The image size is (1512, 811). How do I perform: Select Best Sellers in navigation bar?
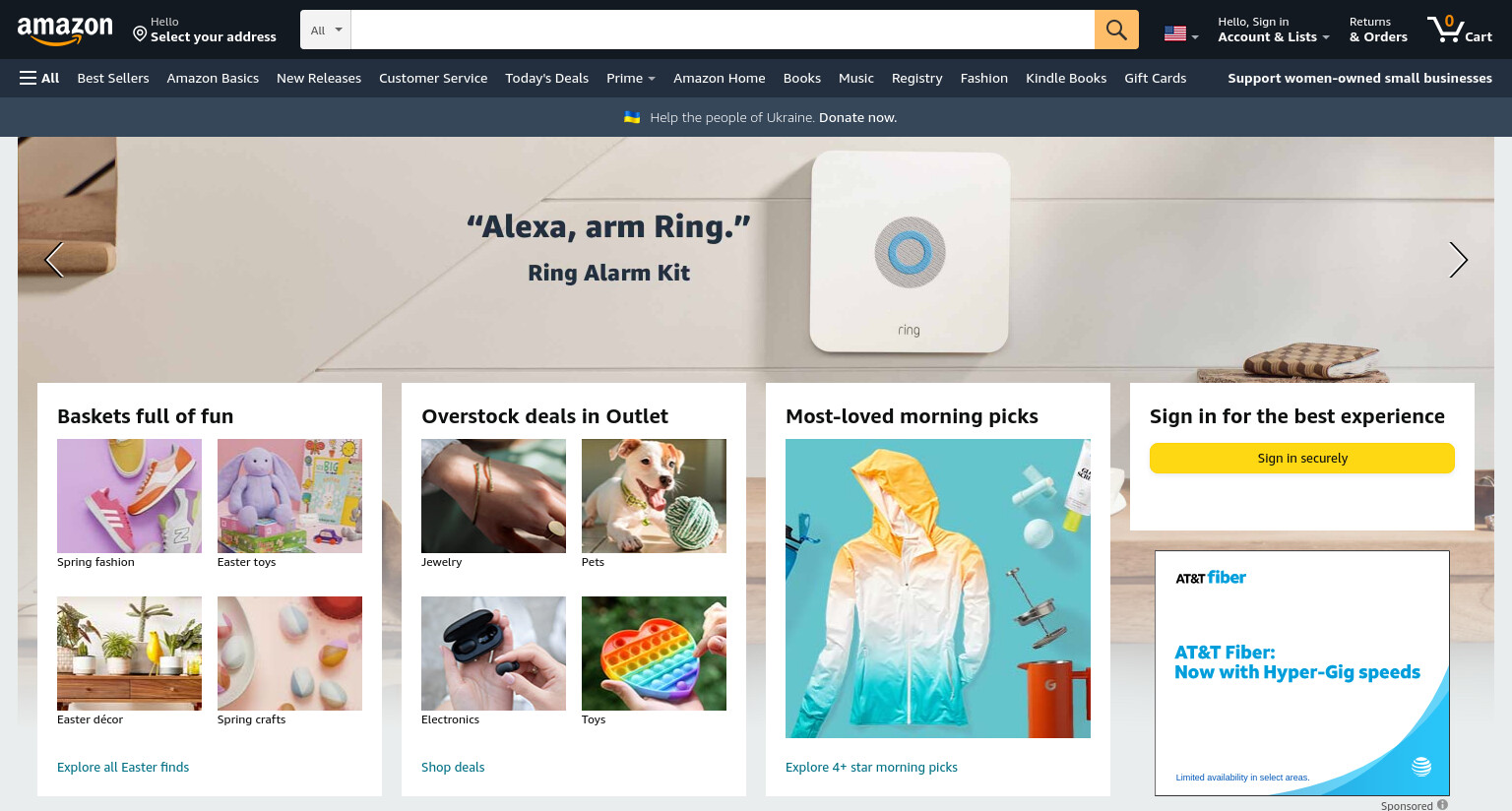point(113,78)
